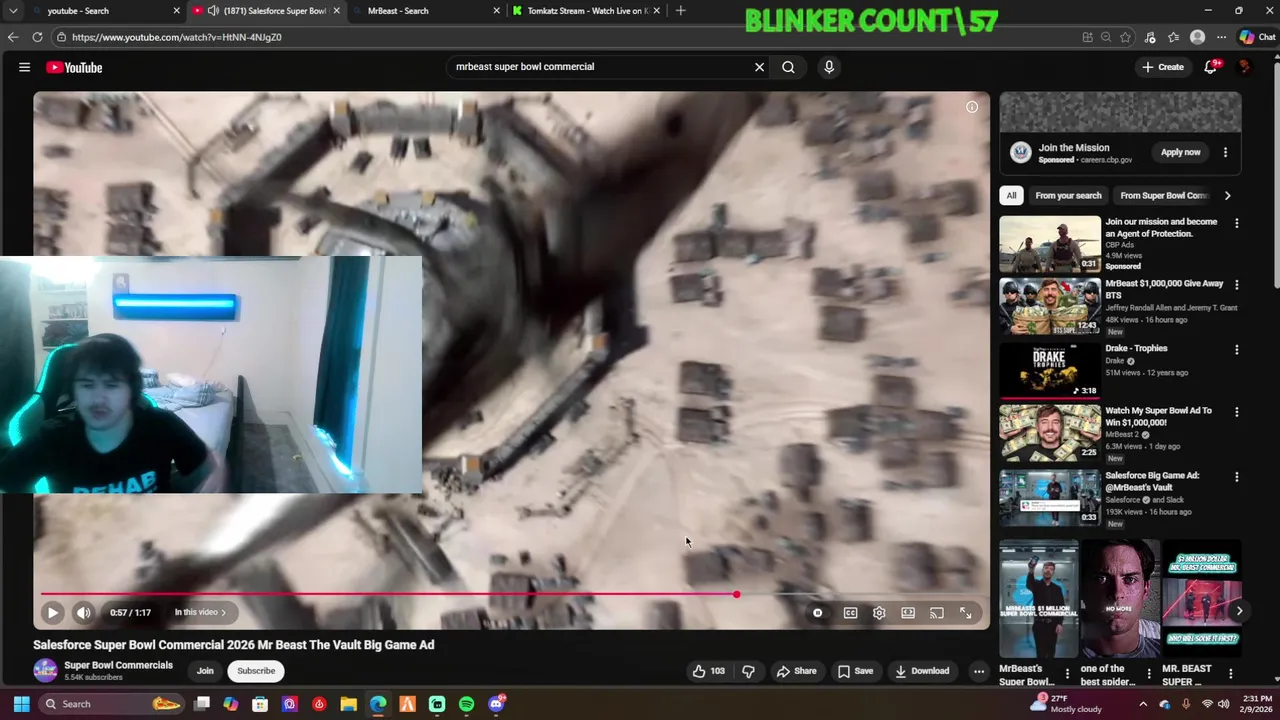The image size is (1280, 720).
Task: Open menu for Watch My Super Bowl Ad
Action: pyautogui.click(x=1236, y=412)
